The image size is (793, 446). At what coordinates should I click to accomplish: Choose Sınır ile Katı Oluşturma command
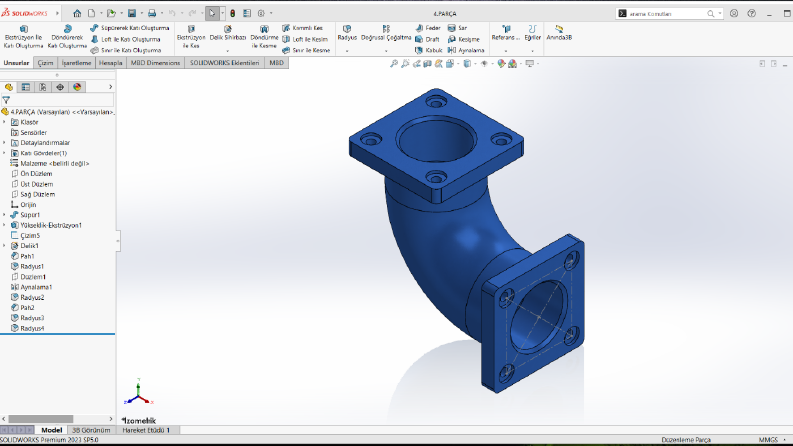click(x=125, y=50)
